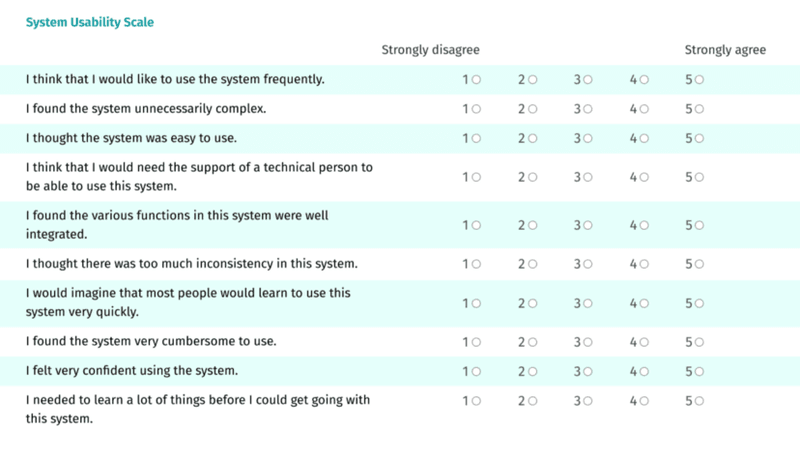This screenshot has height=457, width=800.
Task: Pick 4 for 'too much inconsistency in this system'
Action: coord(644,264)
